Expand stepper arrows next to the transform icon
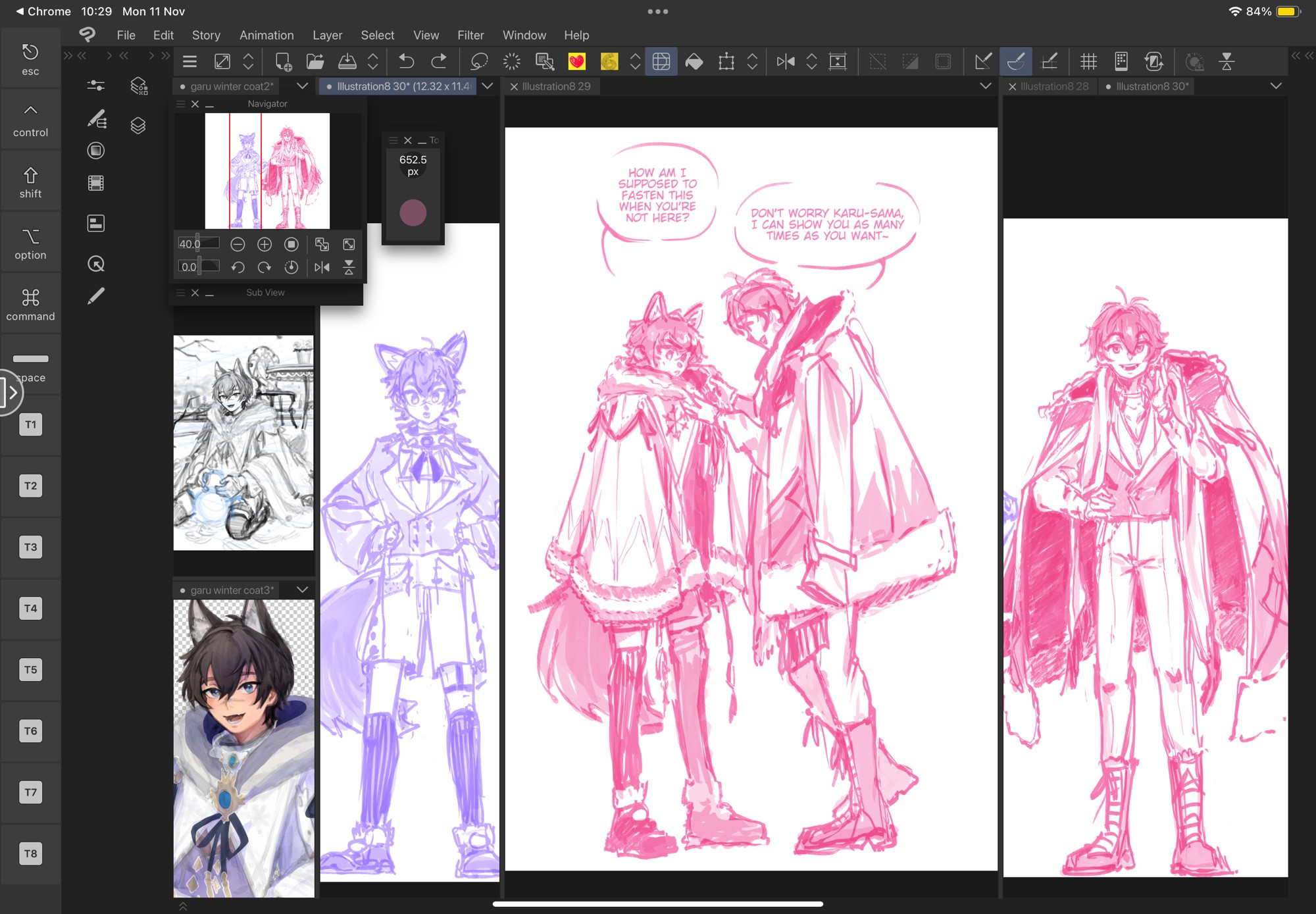 (752, 62)
